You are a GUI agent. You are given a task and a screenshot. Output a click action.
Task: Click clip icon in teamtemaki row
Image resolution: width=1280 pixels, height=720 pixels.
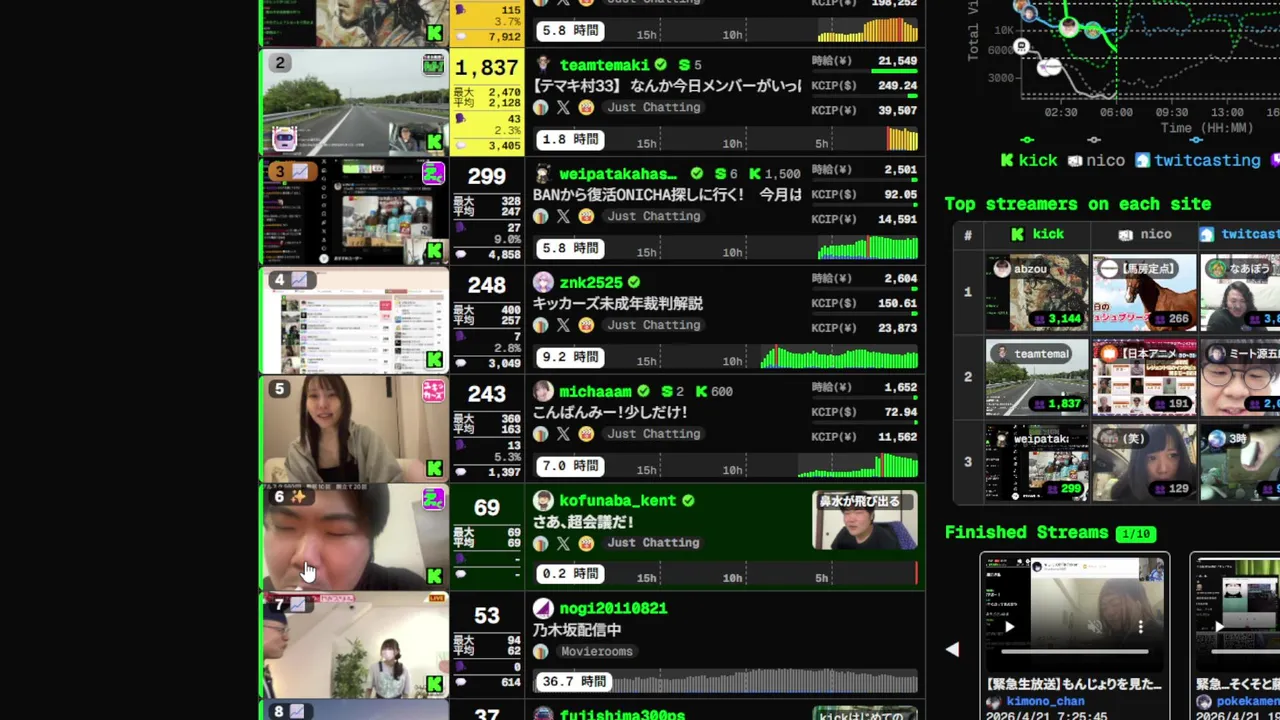tap(586, 108)
